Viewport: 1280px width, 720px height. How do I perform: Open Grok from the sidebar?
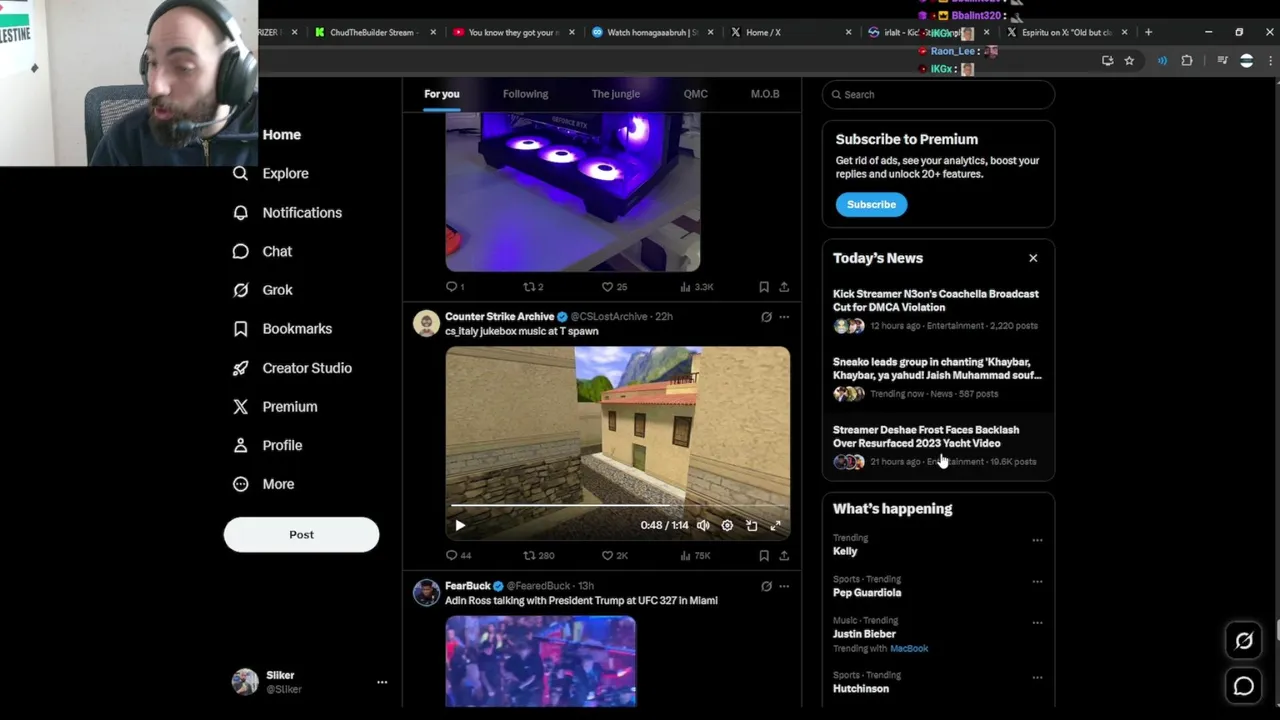(x=262, y=290)
